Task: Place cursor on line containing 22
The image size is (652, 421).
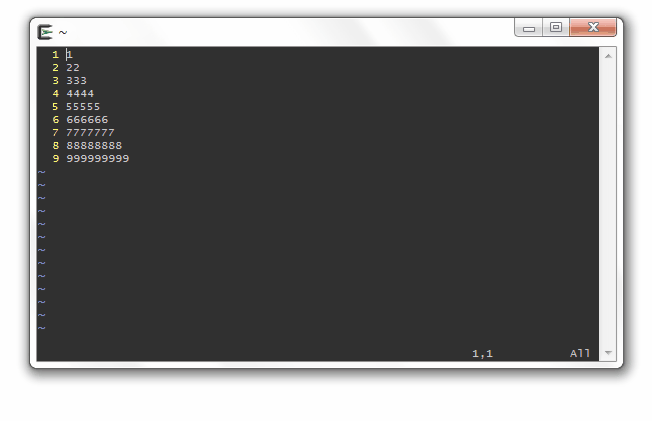Action: 73,67
